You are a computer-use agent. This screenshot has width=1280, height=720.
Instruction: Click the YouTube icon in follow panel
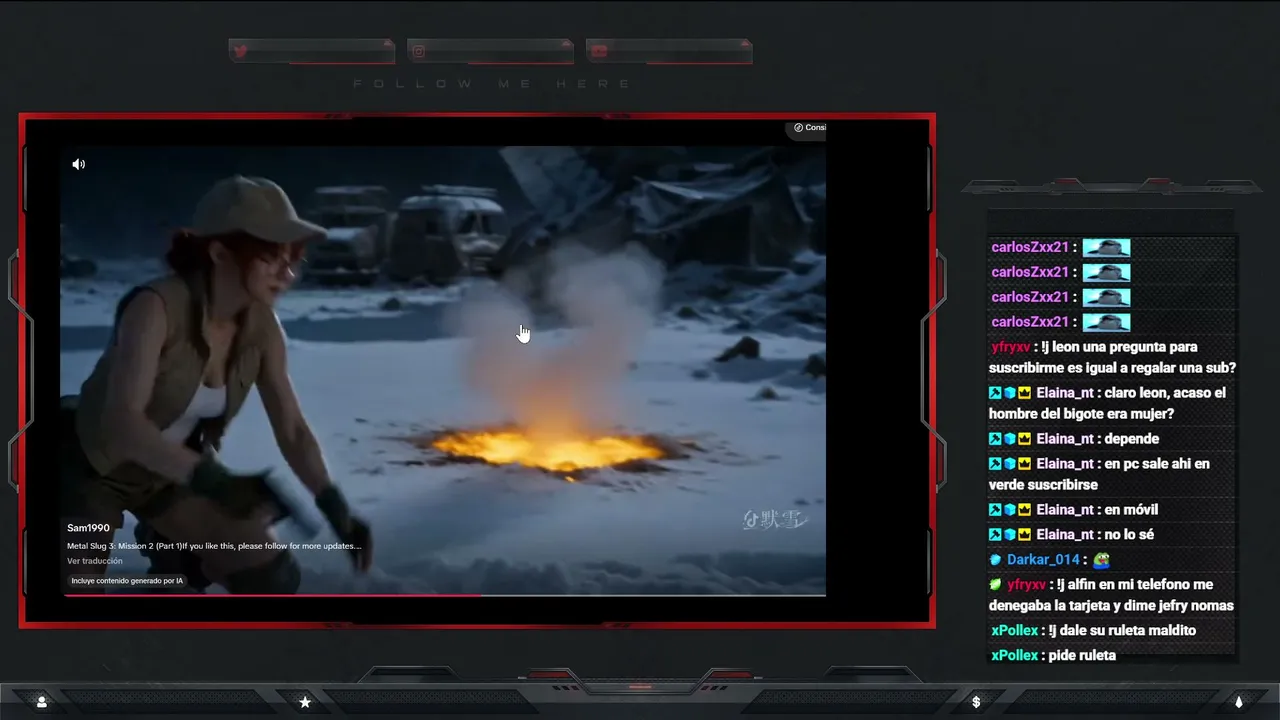(598, 51)
